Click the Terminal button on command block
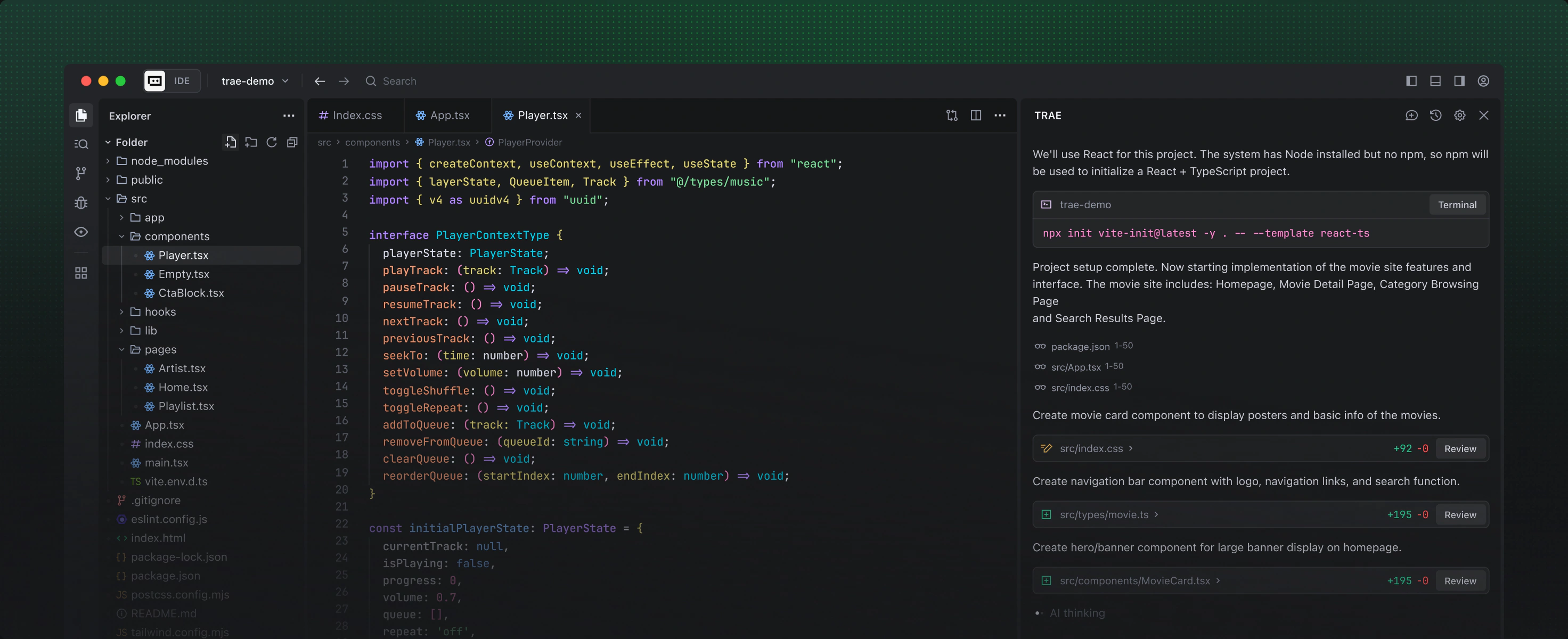 pyautogui.click(x=1457, y=205)
